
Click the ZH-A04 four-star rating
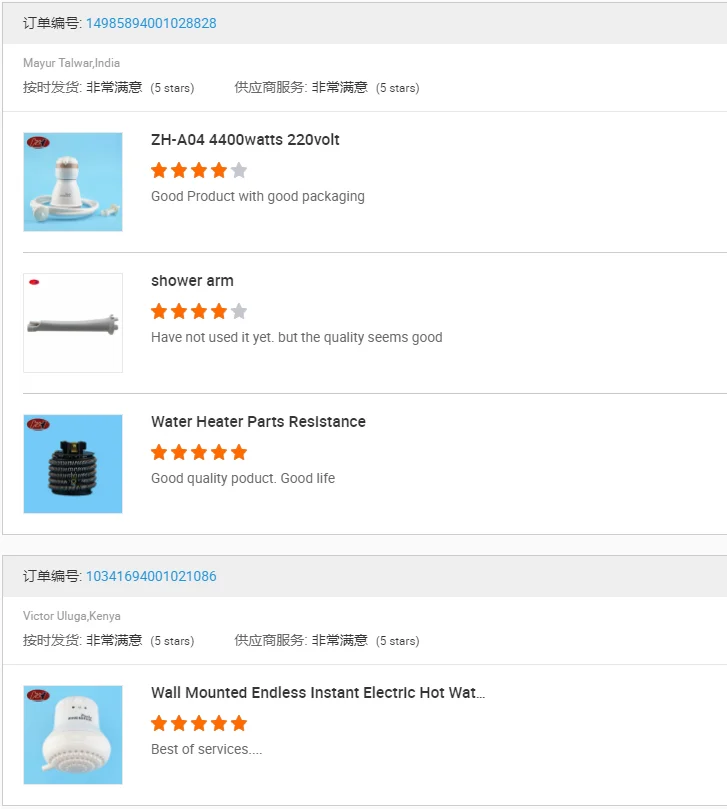pyautogui.click(x=198, y=170)
